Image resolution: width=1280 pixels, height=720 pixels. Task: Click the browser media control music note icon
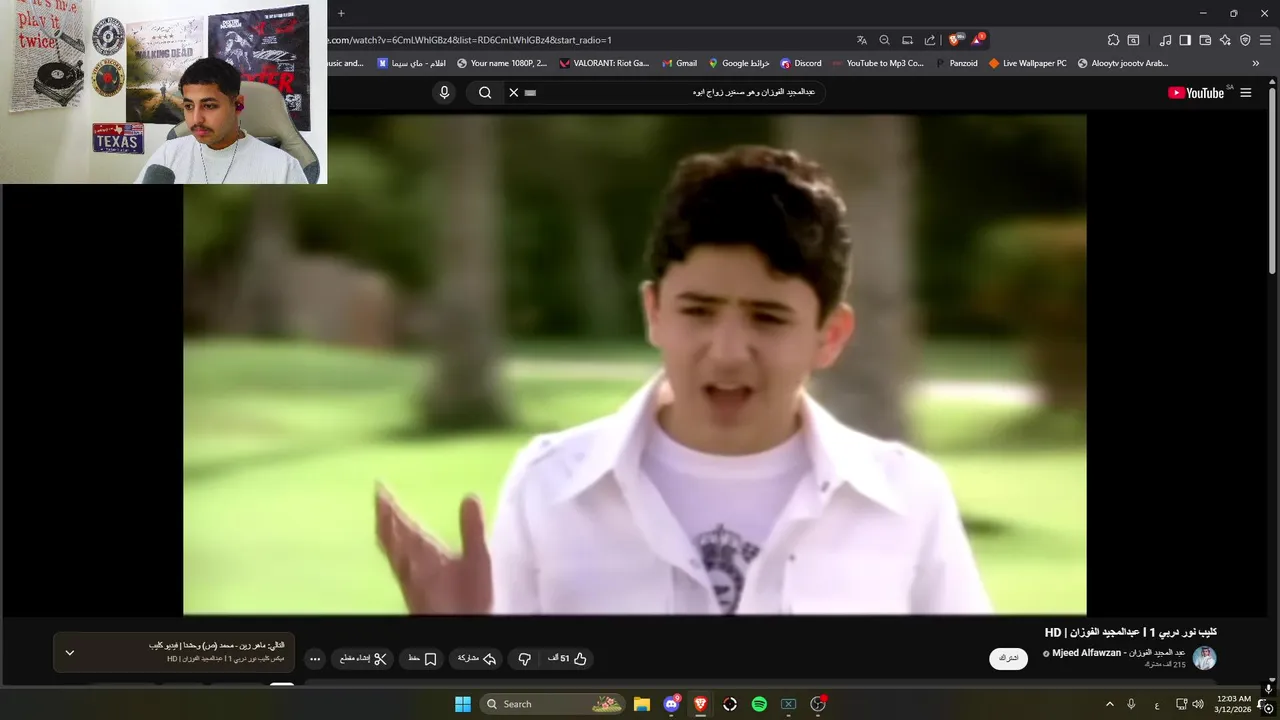[1165, 40]
